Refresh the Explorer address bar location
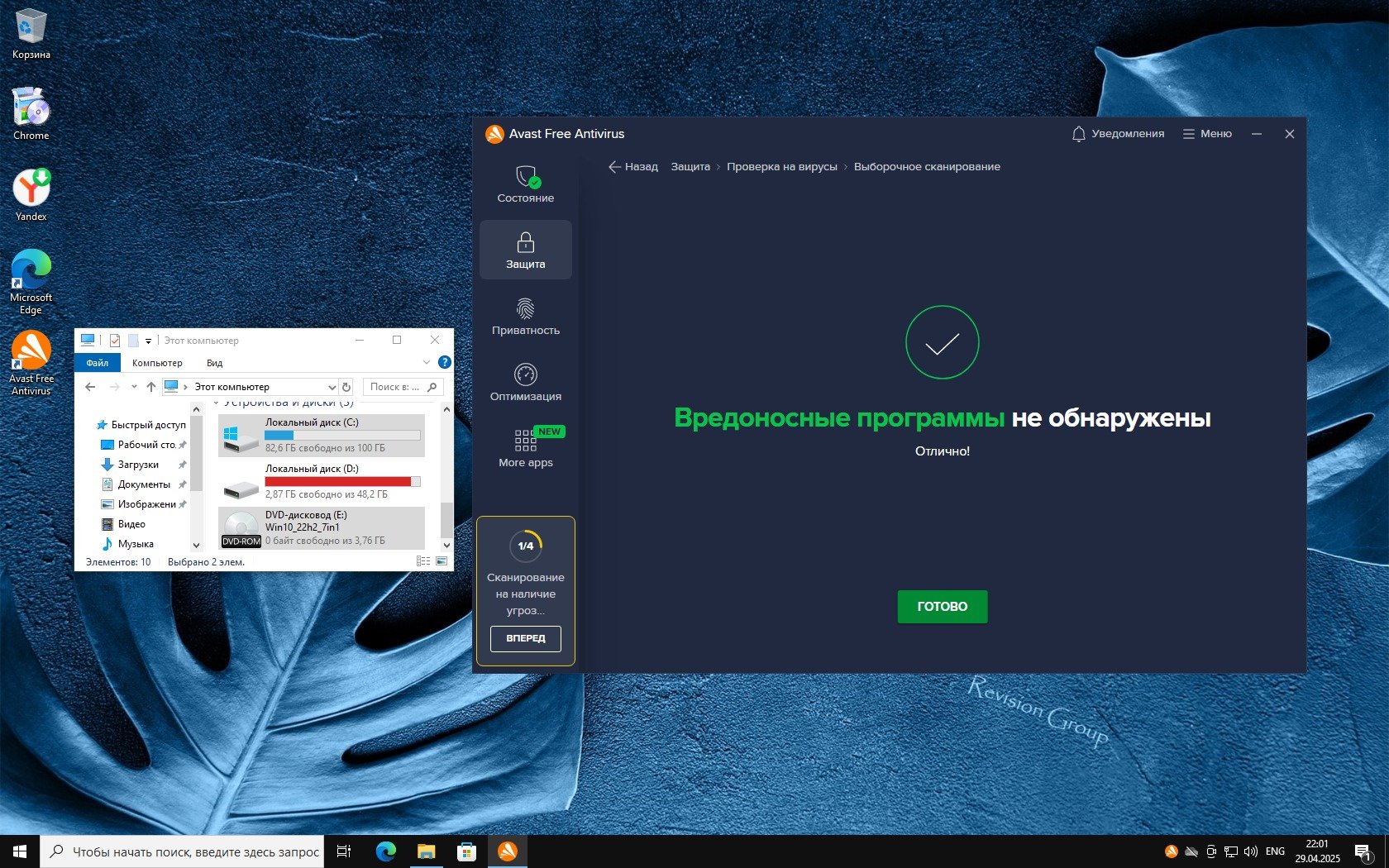This screenshot has height=868, width=1389. coord(346,387)
